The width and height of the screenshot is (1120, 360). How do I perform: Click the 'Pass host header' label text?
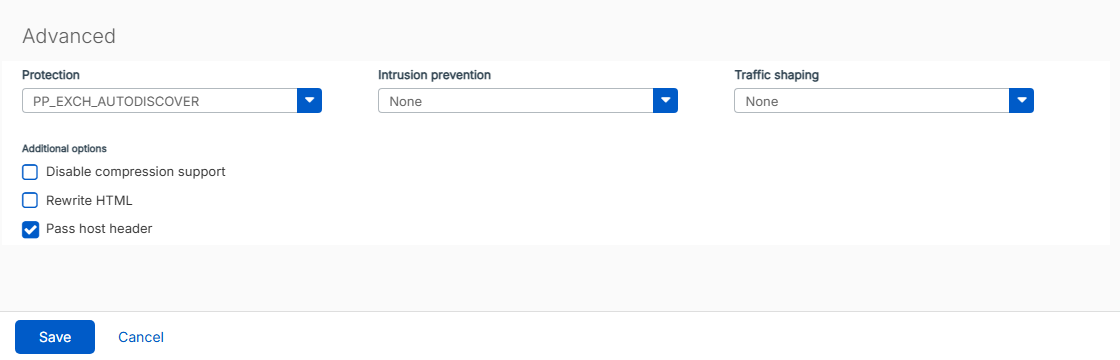[99, 229]
